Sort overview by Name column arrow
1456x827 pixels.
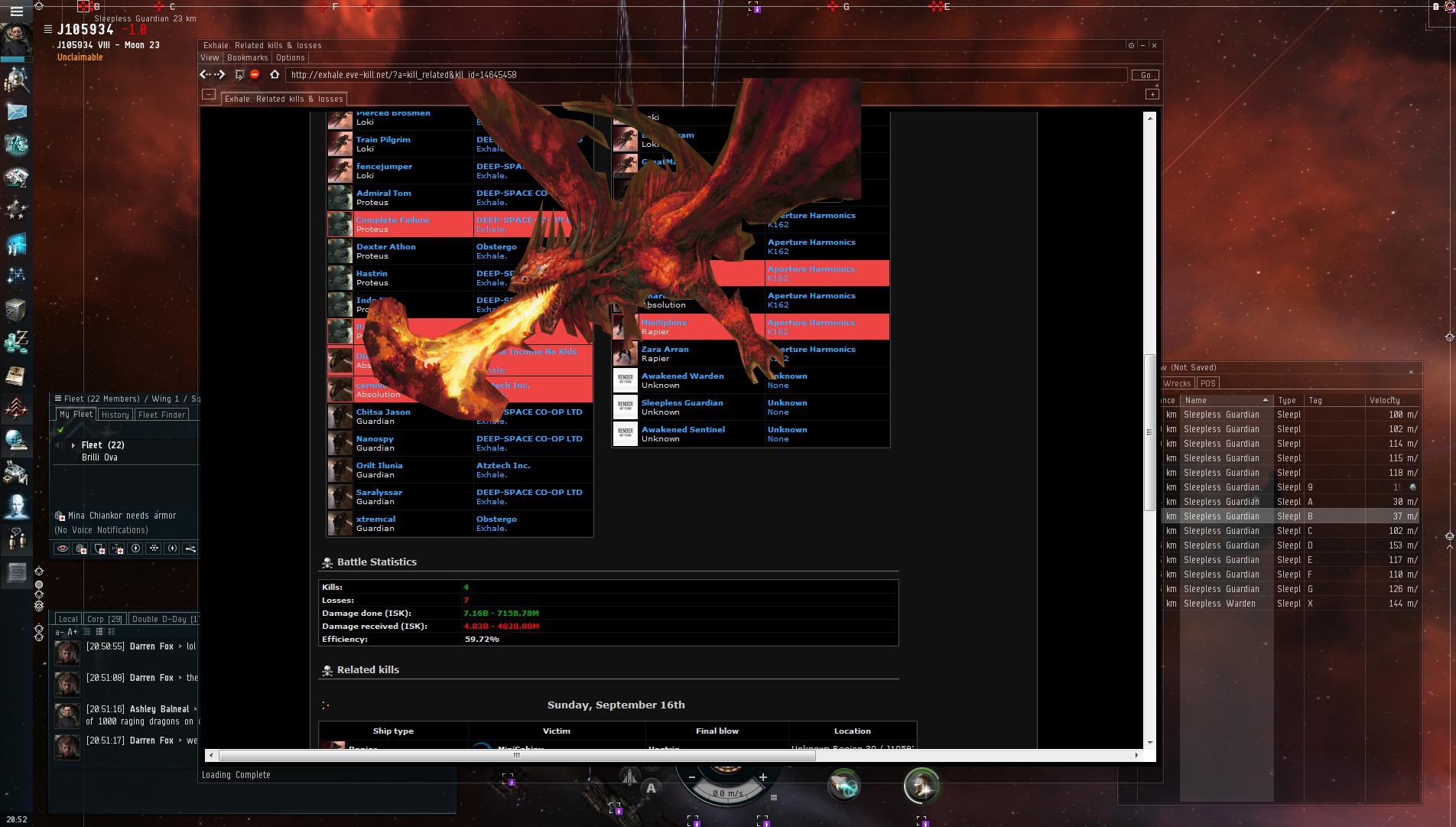coord(1266,400)
